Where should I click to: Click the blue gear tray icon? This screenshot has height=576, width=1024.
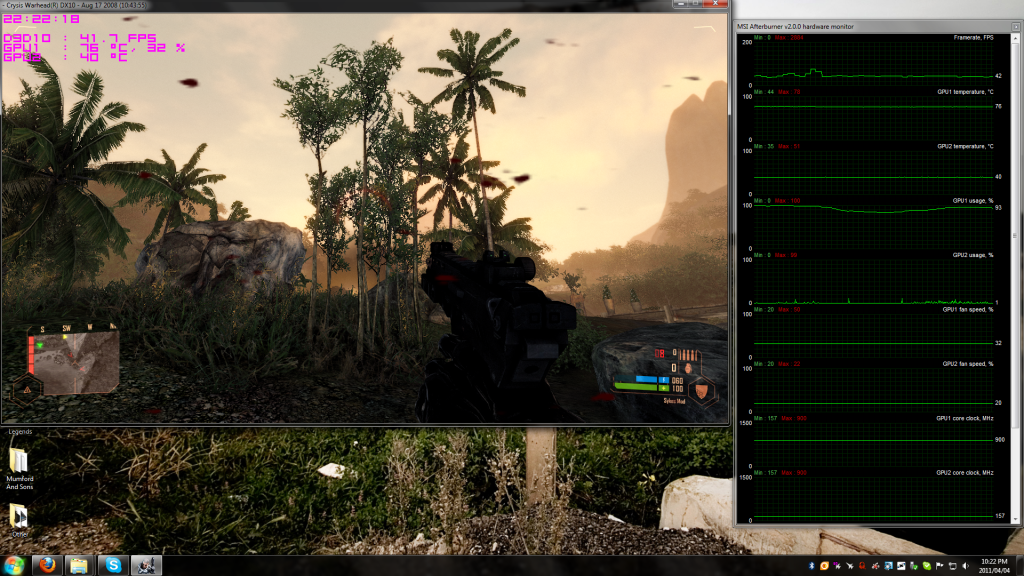coord(888,566)
